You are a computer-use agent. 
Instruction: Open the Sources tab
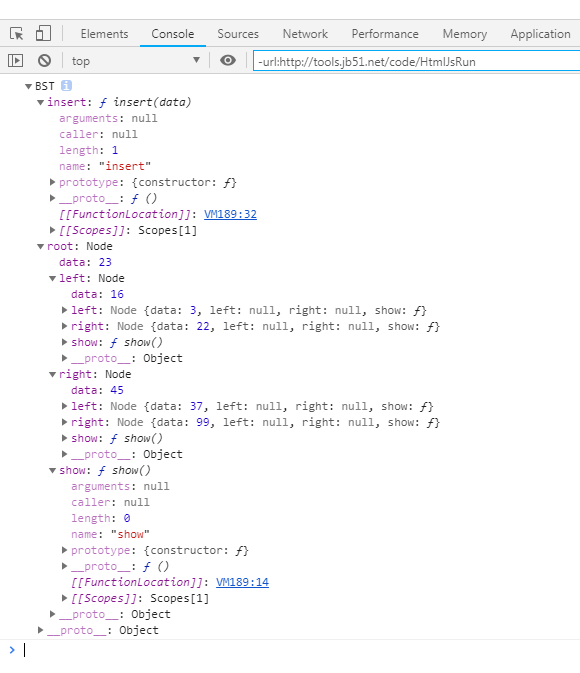[x=238, y=34]
